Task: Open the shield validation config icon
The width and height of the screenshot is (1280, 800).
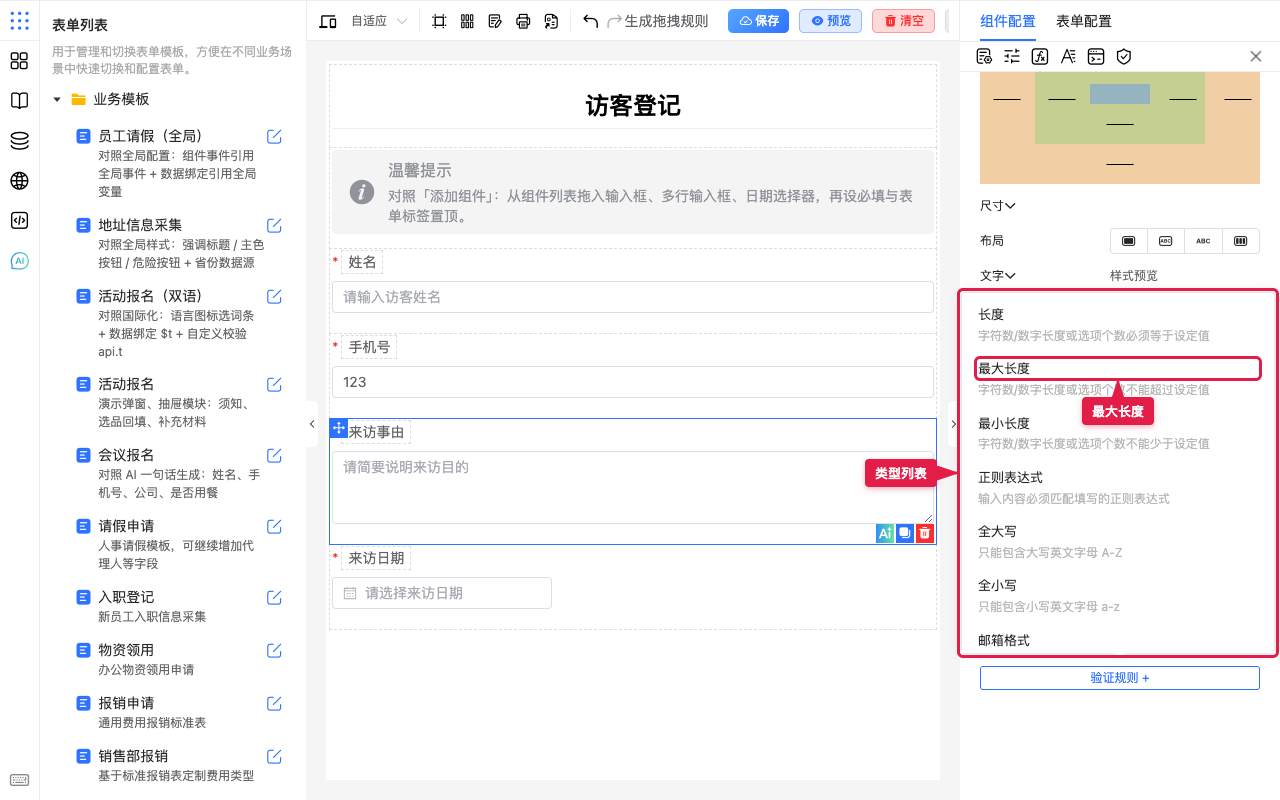Action: (x=1124, y=56)
